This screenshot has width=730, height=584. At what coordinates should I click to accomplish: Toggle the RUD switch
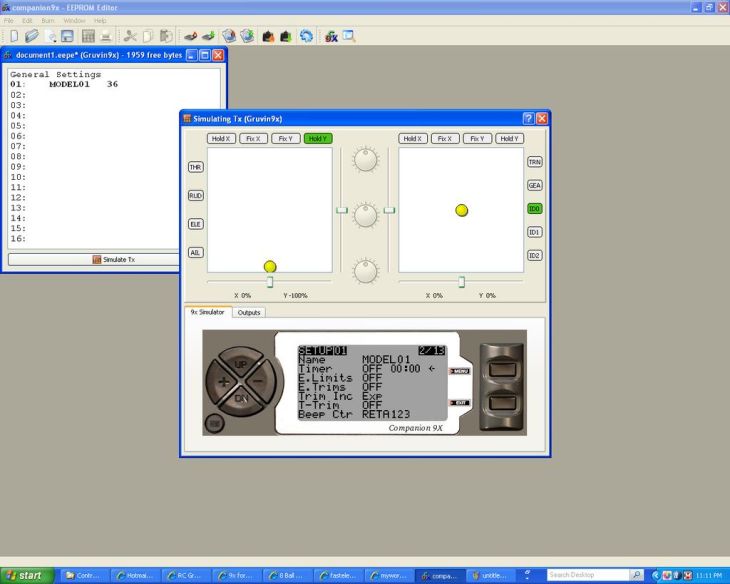[x=196, y=196]
